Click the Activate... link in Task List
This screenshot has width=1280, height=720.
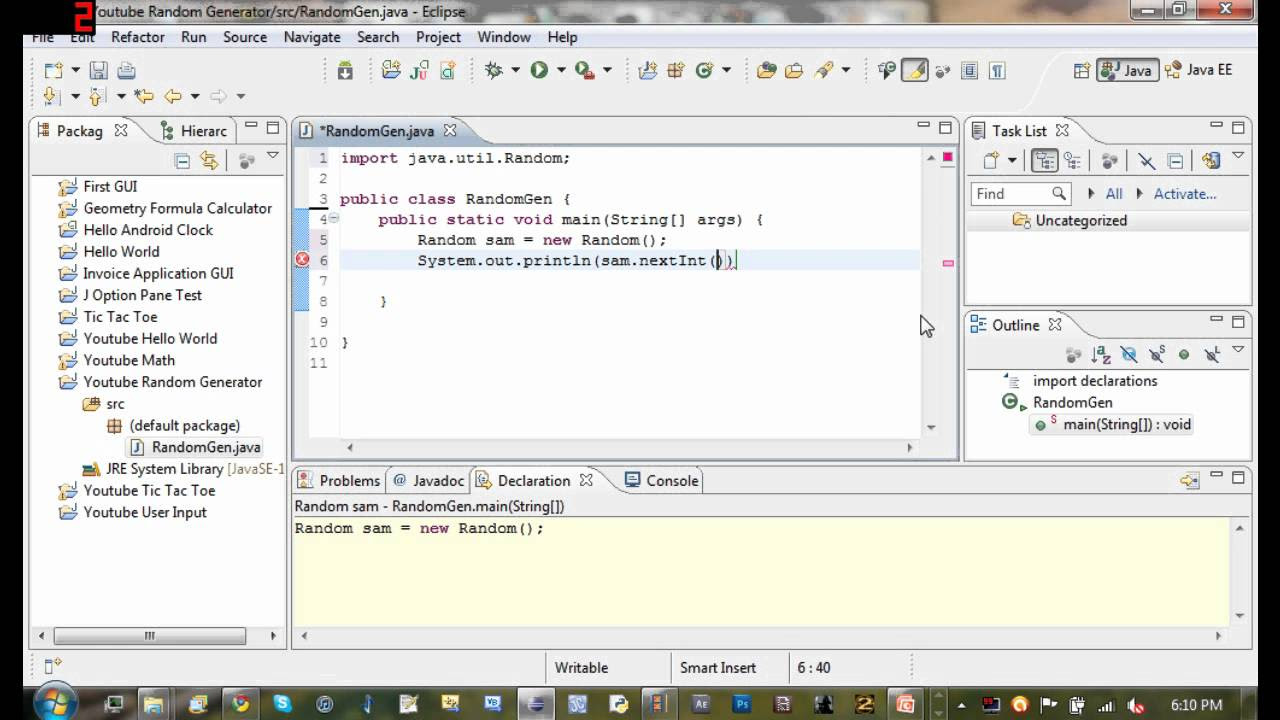(x=1185, y=194)
